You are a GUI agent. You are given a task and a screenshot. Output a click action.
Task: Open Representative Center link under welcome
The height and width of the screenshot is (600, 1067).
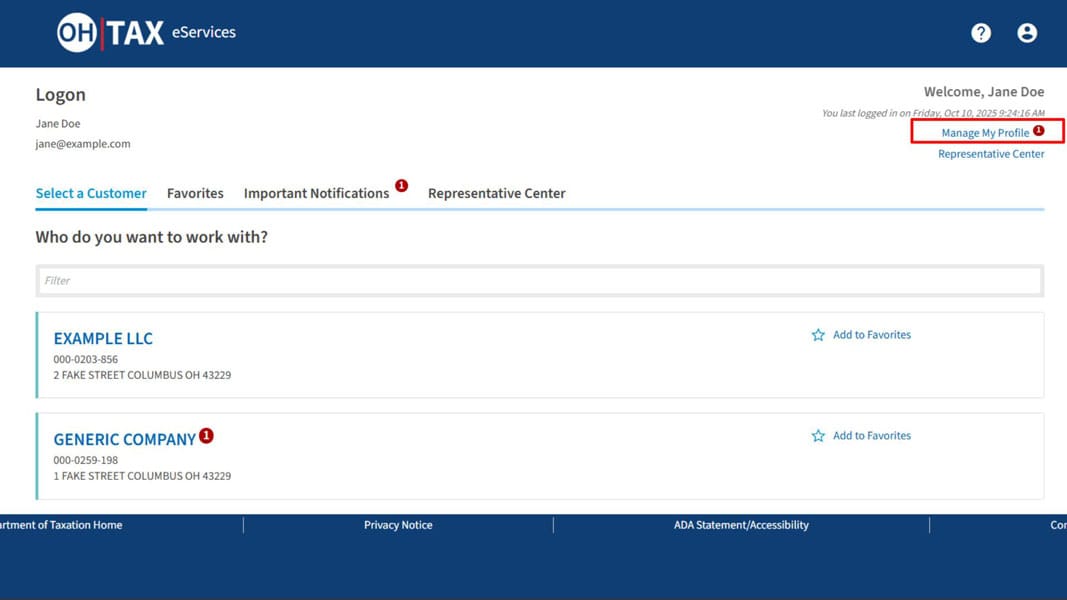point(991,154)
